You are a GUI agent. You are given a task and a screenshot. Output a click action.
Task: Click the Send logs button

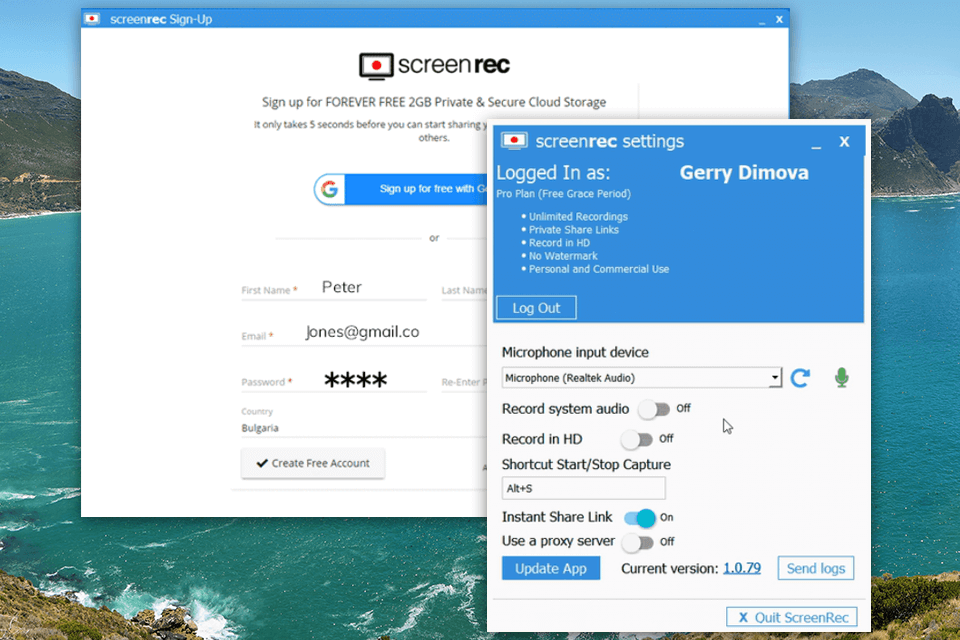pyautogui.click(x=816, y=568)
